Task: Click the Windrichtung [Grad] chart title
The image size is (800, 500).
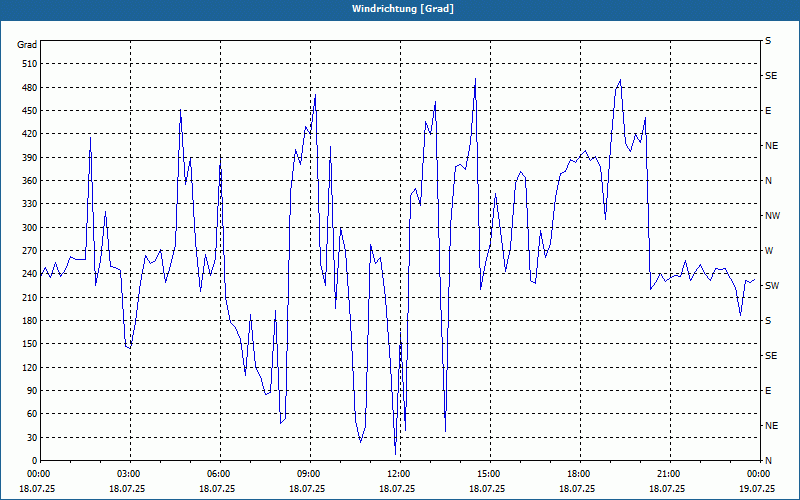Action: click(403, 9)
